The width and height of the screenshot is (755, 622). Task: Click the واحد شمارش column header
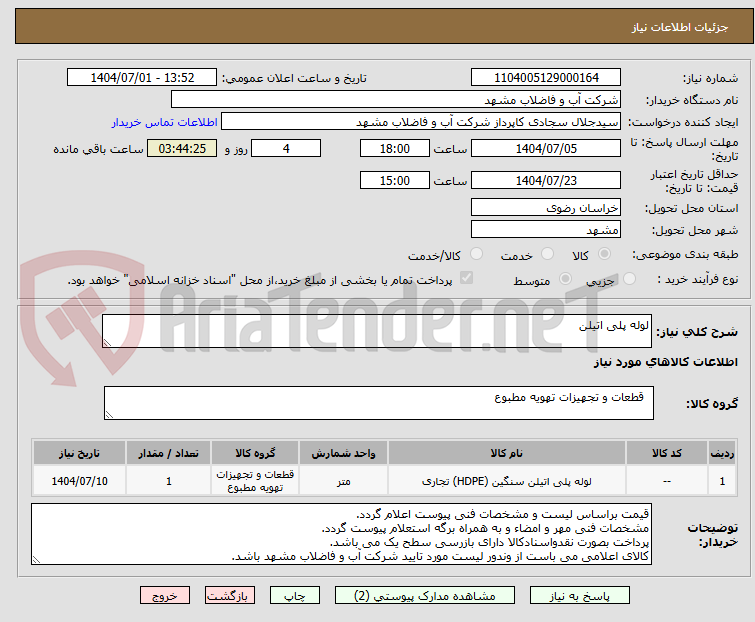click(x=343, y=453)
